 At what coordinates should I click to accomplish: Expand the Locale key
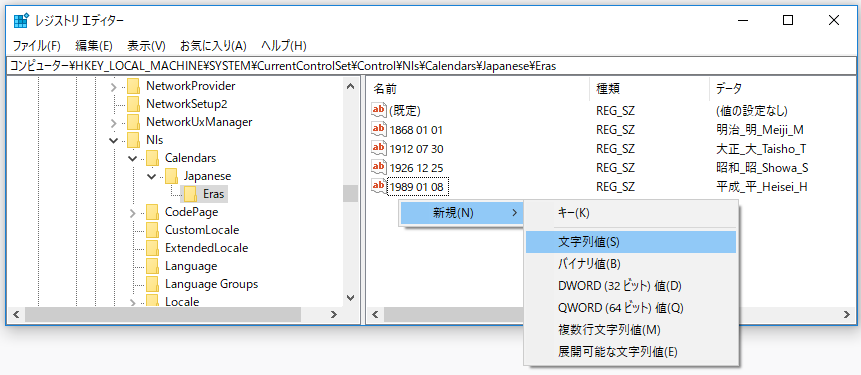click(132, 302)
